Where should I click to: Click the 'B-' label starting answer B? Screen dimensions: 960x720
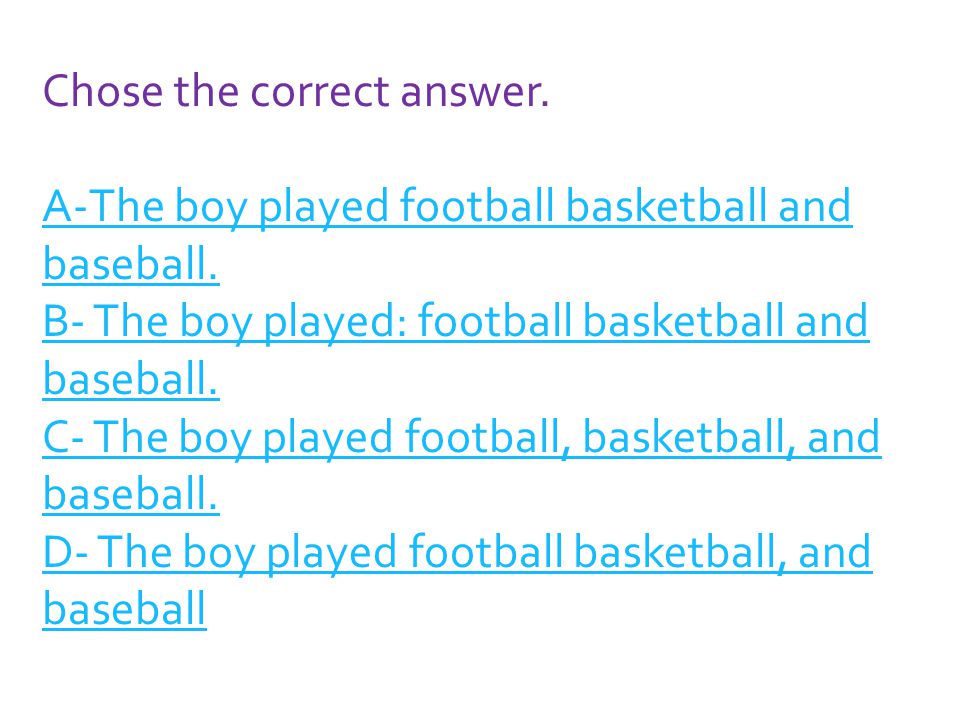[x=64, y=321]
